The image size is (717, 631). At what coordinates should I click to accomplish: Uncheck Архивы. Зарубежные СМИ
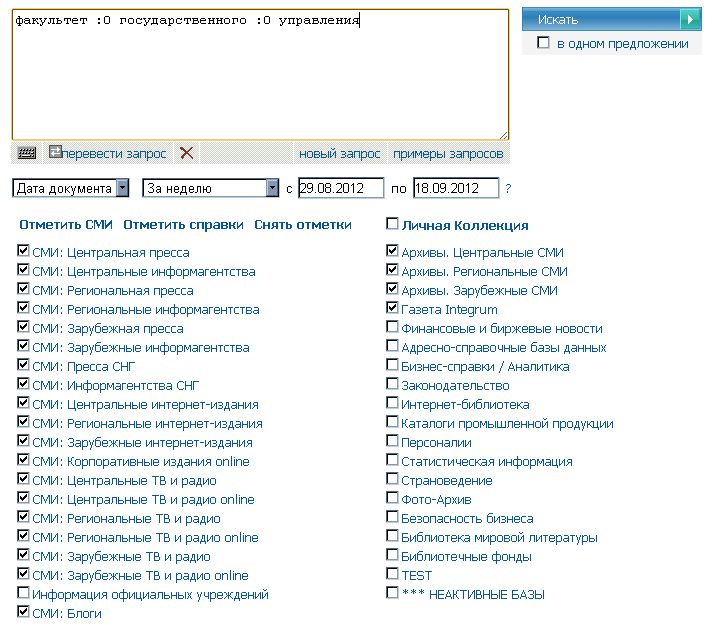click(392, 289)
